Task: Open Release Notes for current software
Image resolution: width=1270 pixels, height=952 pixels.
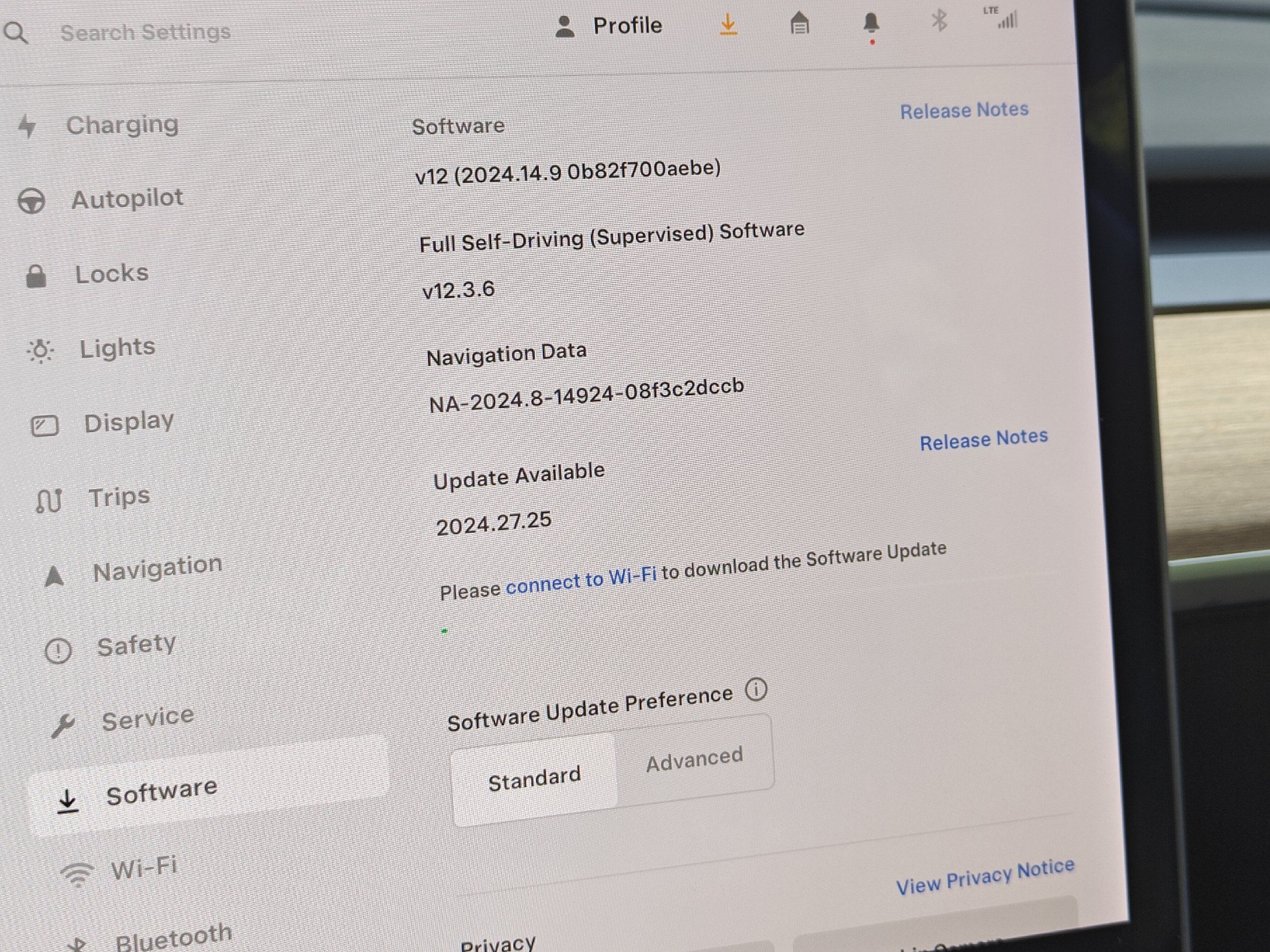Action: click(x=964, y=110)
